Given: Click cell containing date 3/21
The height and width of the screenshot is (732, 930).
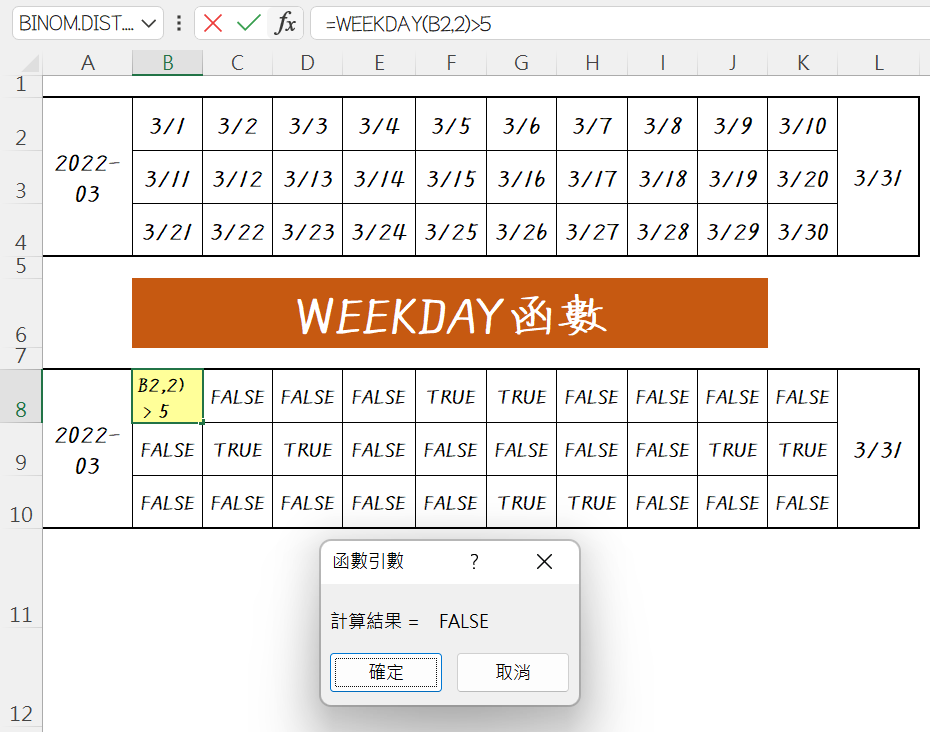Looking at the screenshot, I should [x=167, y=230].
